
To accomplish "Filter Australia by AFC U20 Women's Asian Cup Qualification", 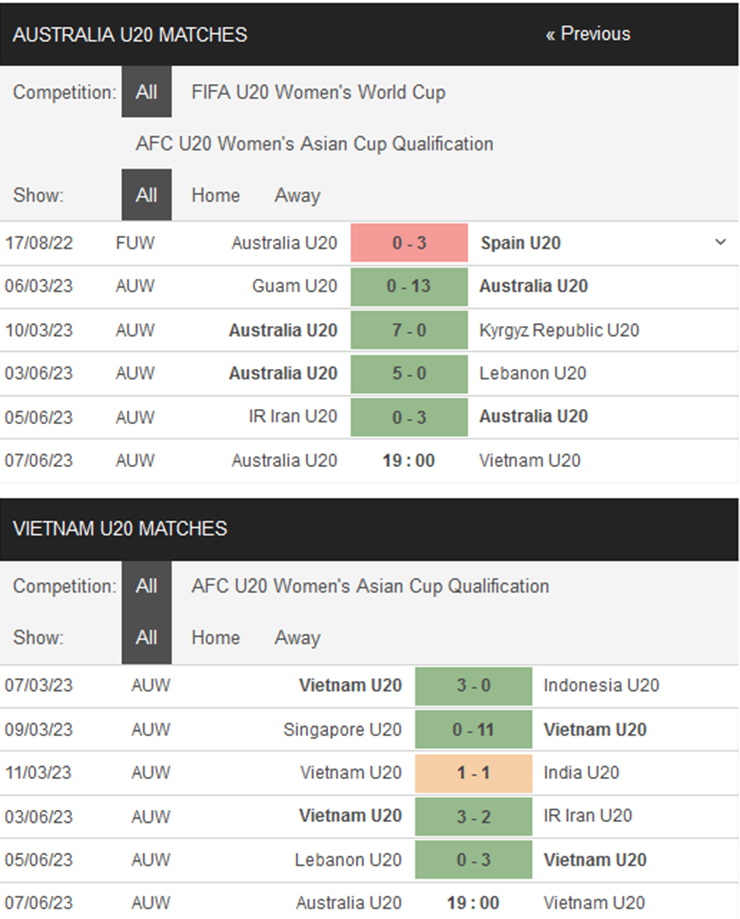I will click(314, 144).
